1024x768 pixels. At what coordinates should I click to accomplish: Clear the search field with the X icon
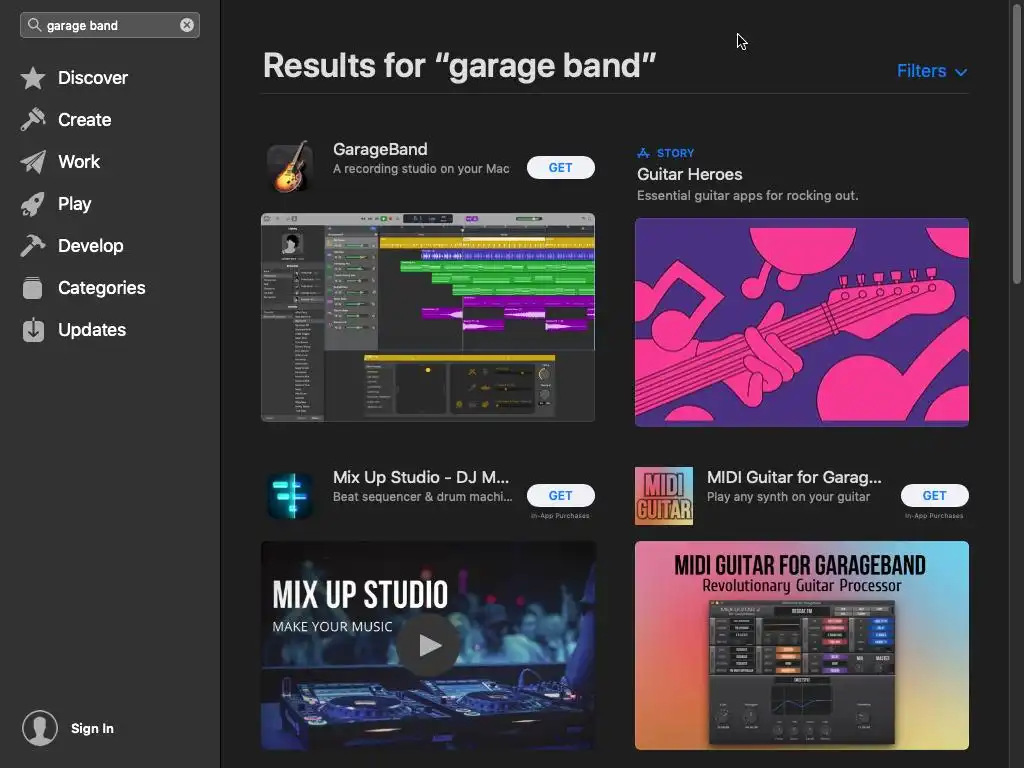point(187,25)
